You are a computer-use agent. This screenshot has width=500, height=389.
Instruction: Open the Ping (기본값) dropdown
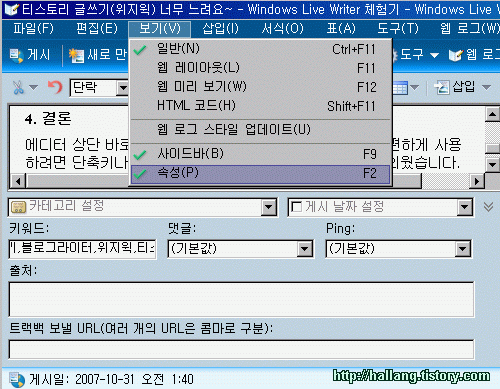pyautogui.click(x=463, y=249)
